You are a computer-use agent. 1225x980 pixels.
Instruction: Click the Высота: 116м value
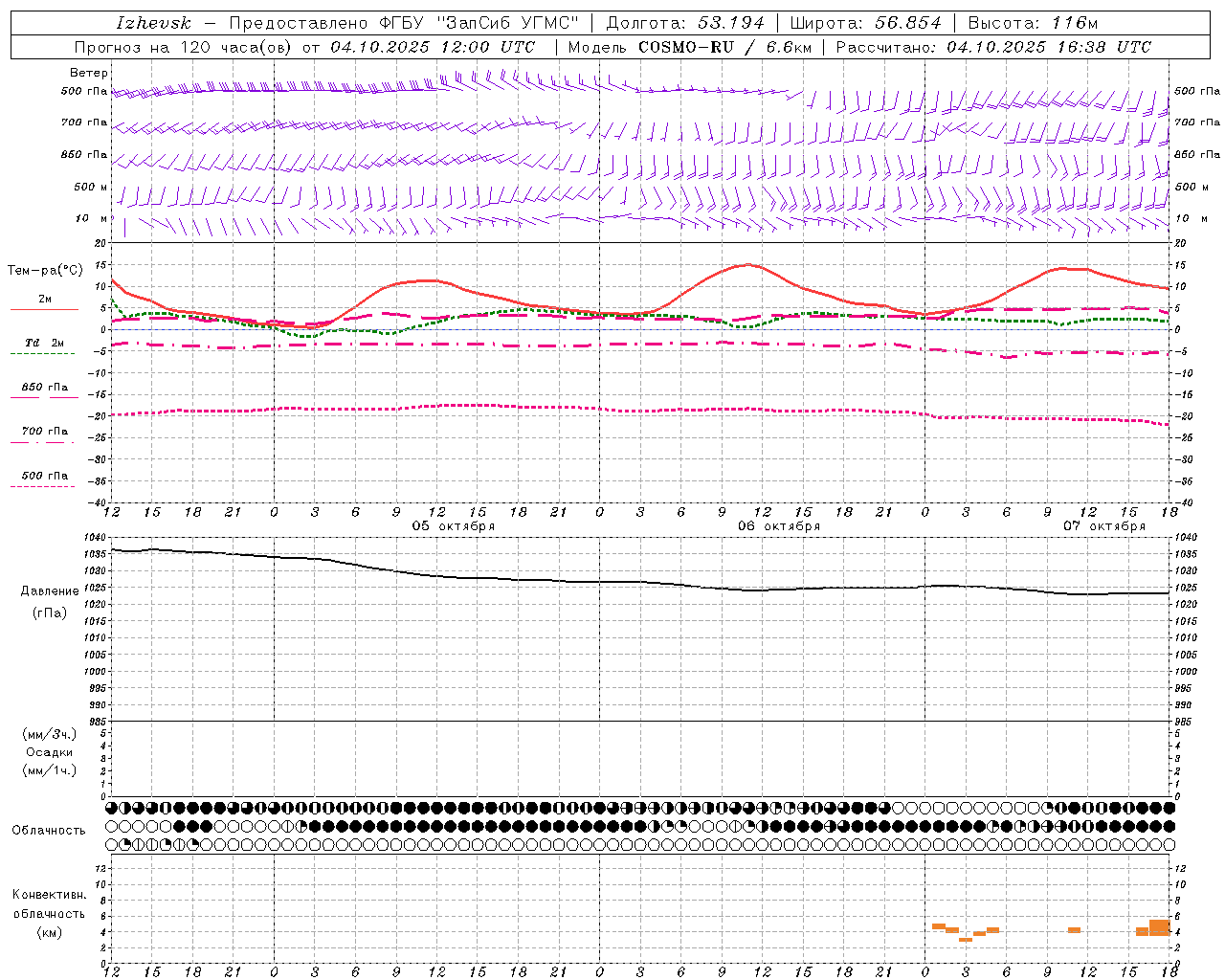(x=1033, y=23)
